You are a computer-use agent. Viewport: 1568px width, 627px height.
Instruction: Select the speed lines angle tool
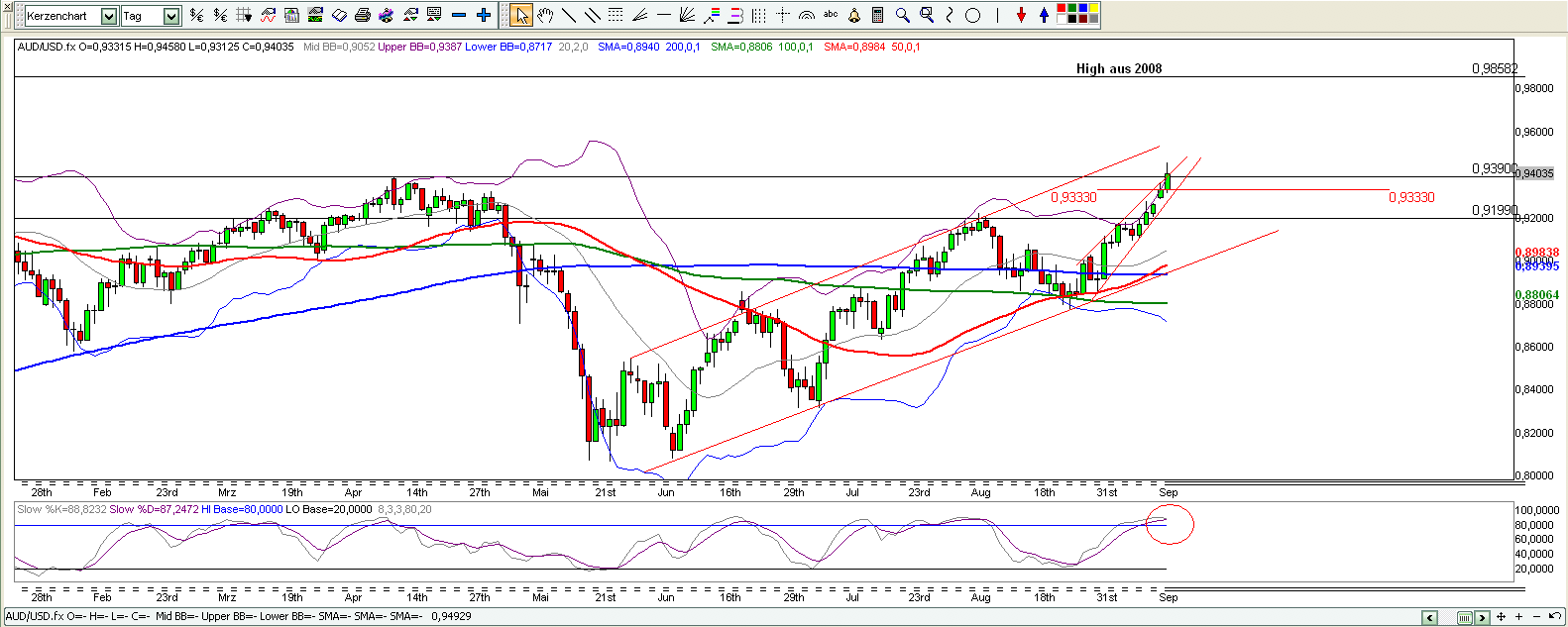click(x=639, y=16)
